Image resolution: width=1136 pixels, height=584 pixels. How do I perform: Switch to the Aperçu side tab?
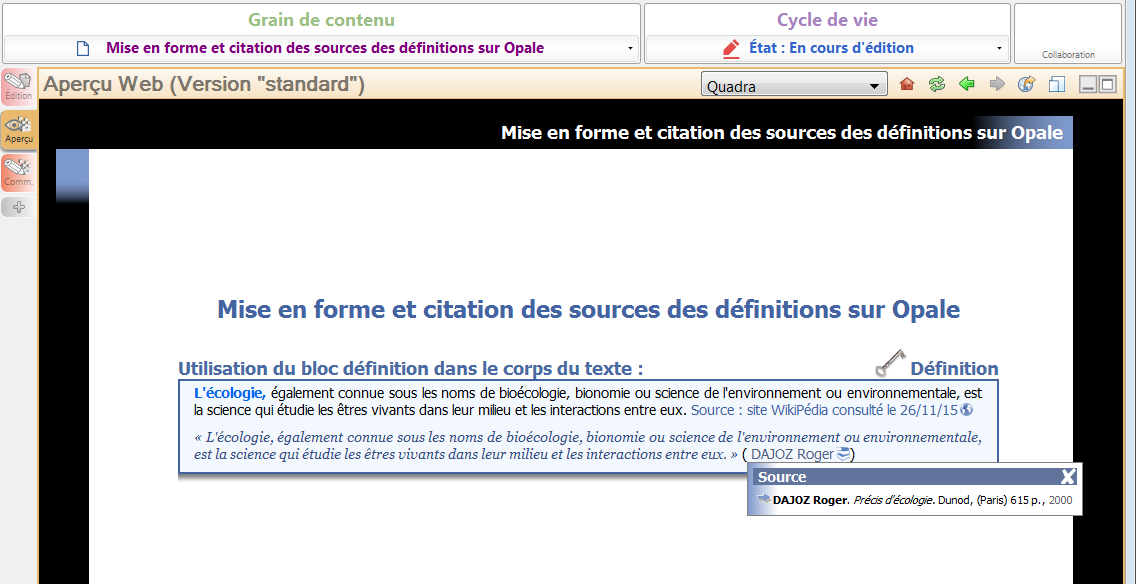click(x=19, y=130)
